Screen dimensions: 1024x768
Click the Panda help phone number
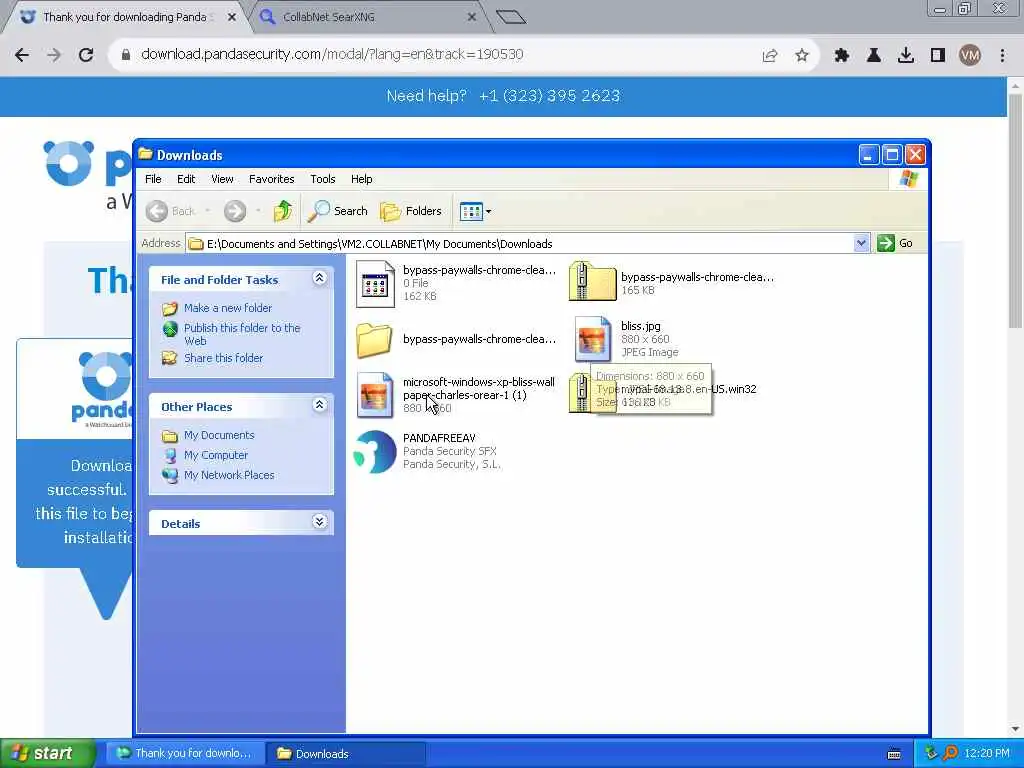(549, 96)
